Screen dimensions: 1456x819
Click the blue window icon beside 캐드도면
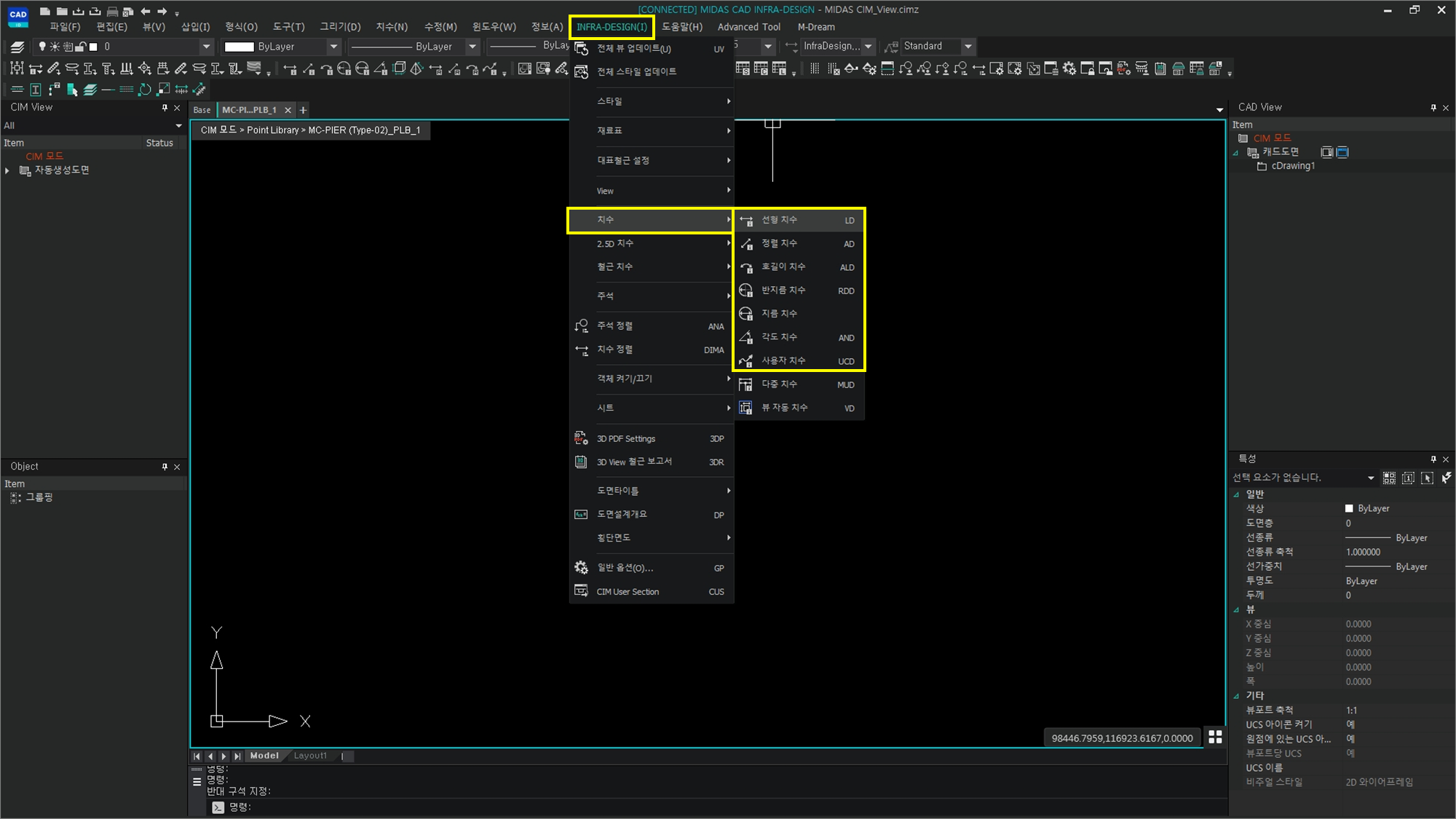[1342, 152]
